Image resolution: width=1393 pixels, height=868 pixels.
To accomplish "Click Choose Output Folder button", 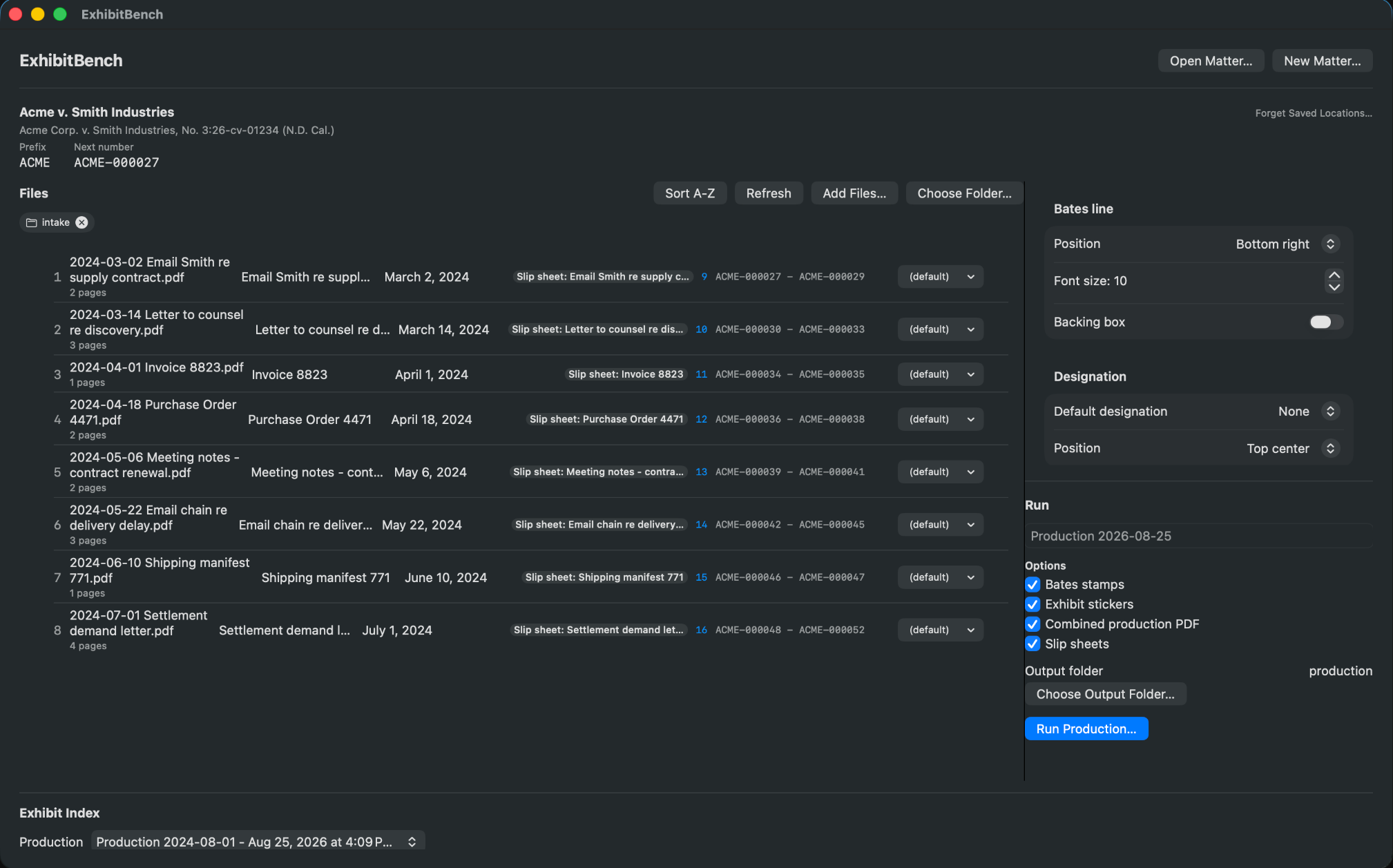I will [x=1105, y=694].
